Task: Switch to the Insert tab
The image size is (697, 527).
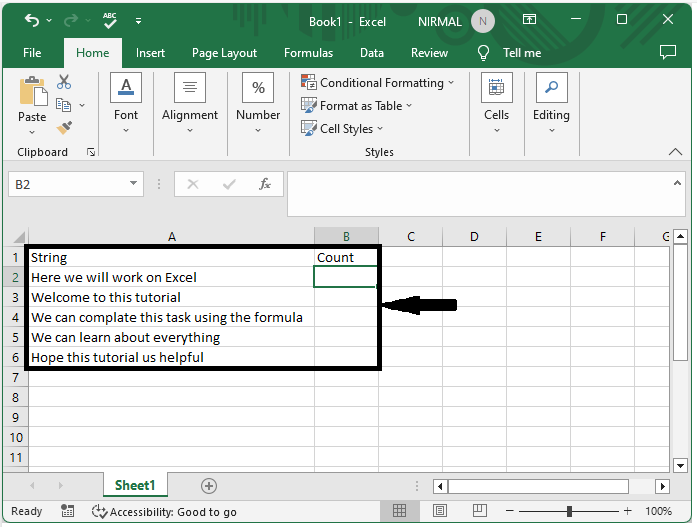Action: 150,53
